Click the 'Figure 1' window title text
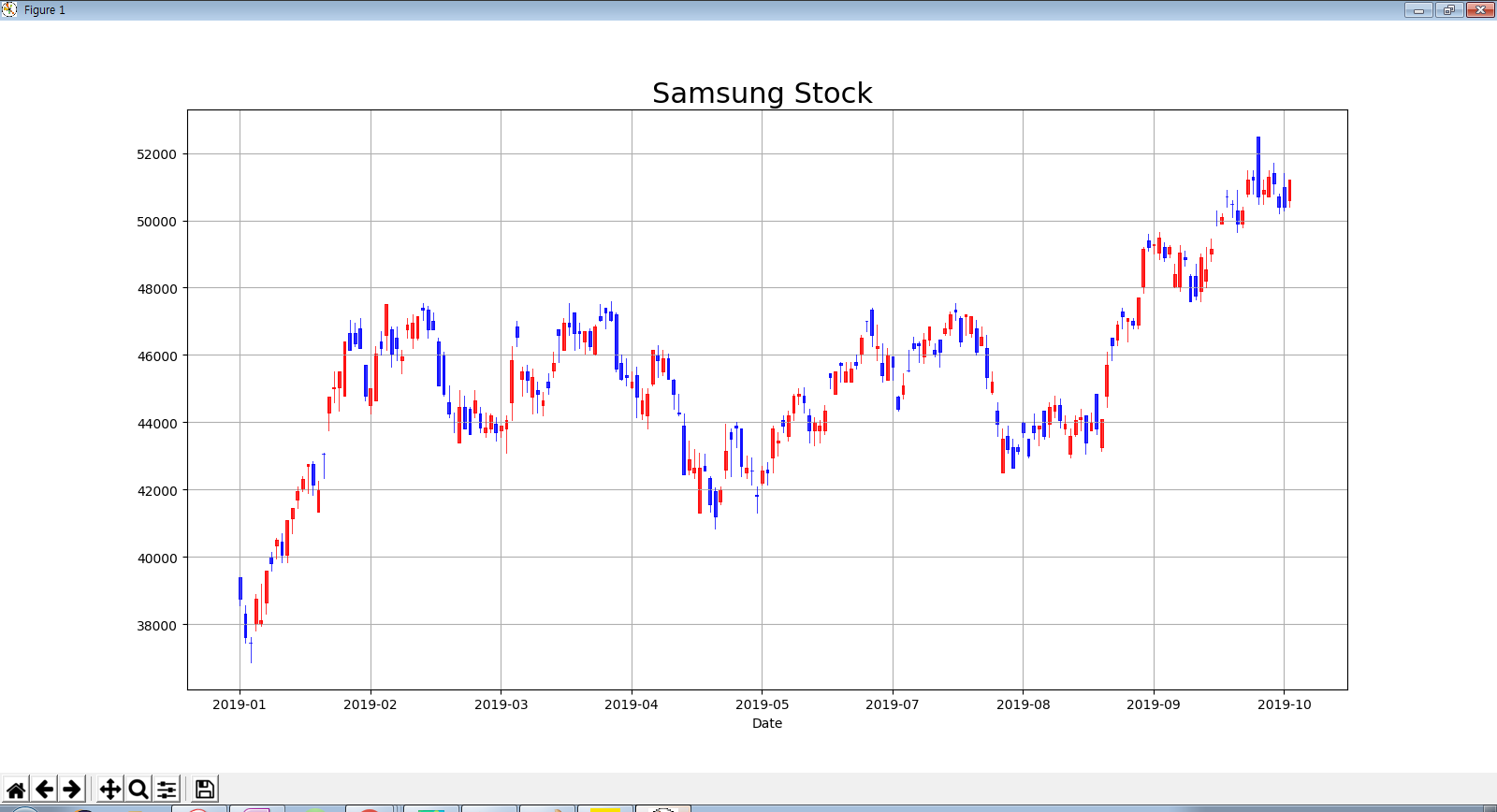1497x812 pixels. tap(45, 10)
